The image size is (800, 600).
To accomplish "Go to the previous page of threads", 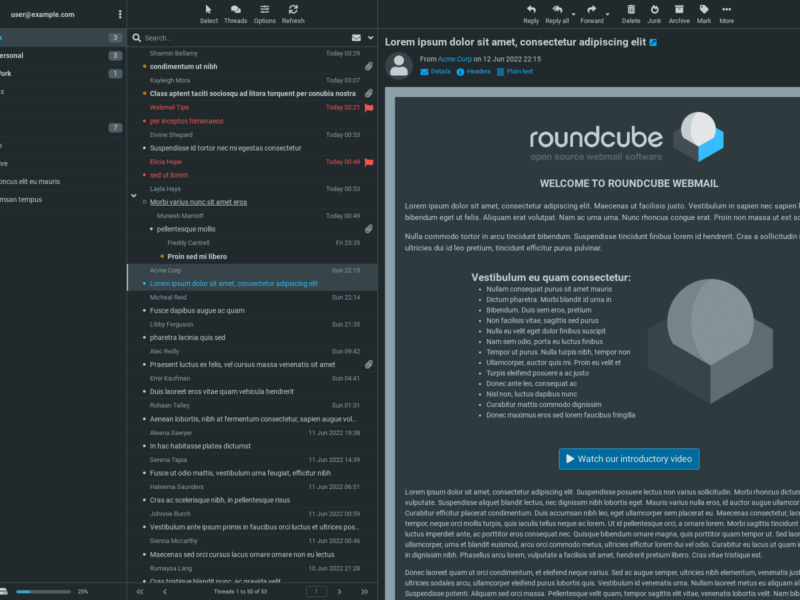I will tap(164, 591).
